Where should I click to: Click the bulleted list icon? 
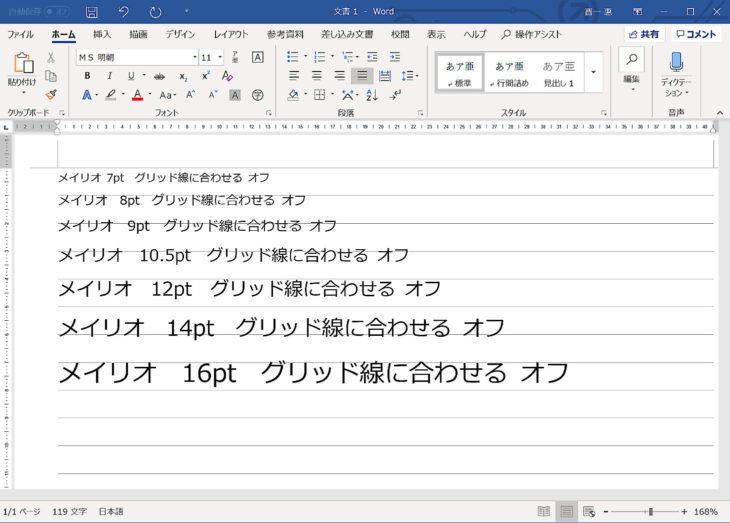(293, 57)
